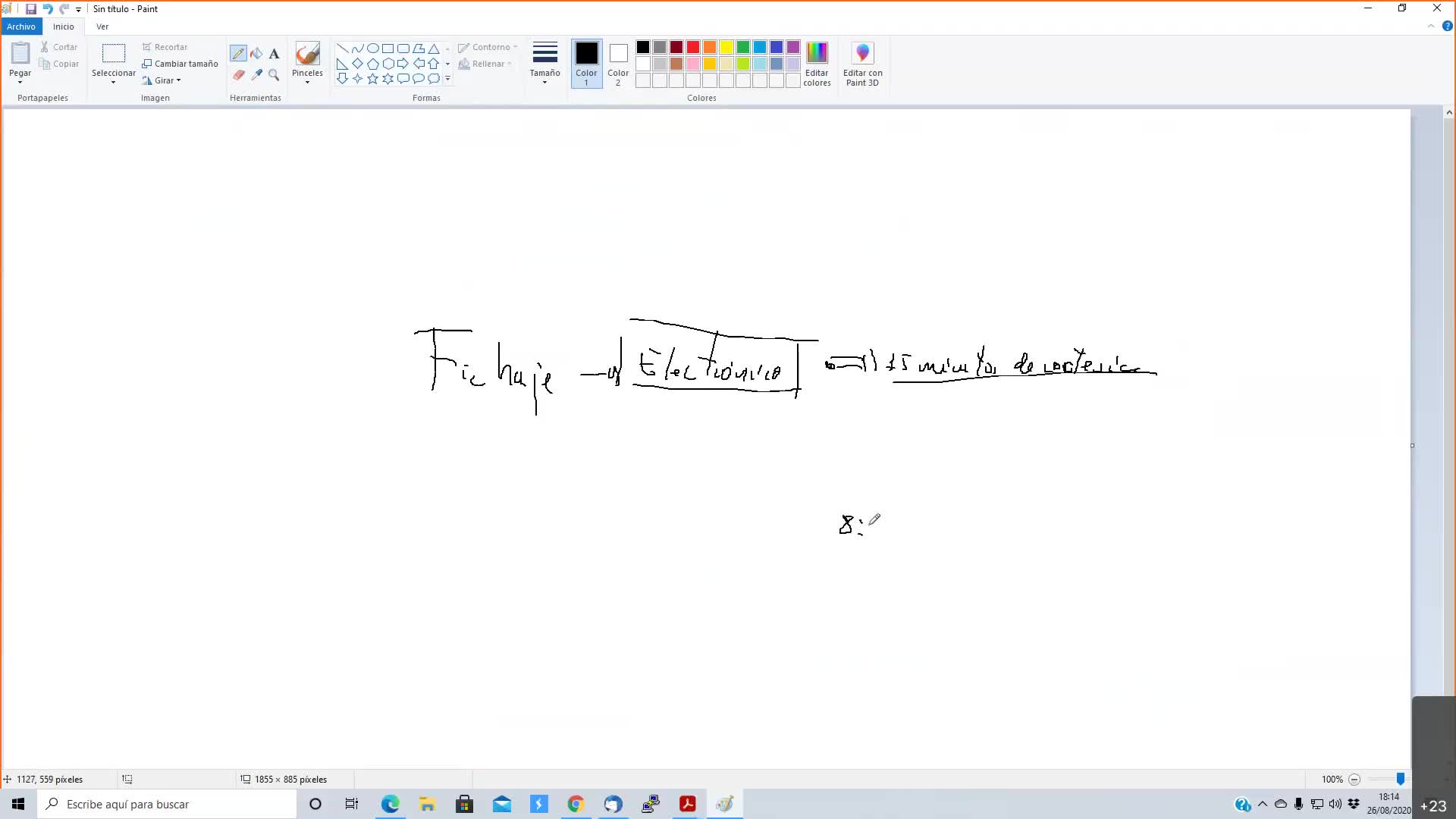
Task: Activate the Color 1 foreground selector
Action: [586, 64]
